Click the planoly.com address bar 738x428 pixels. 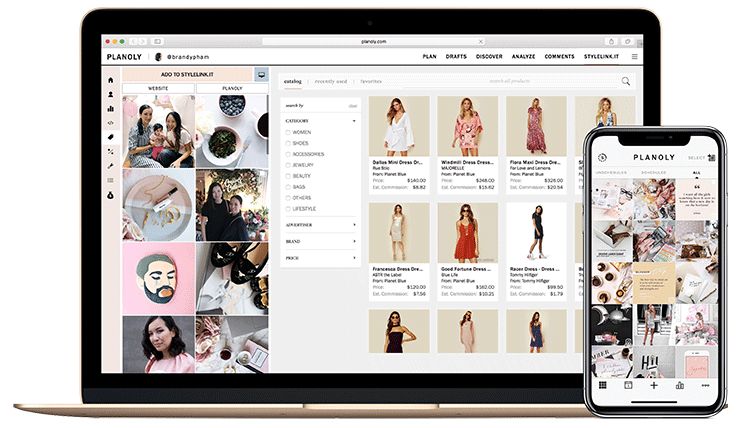point(373,41)
